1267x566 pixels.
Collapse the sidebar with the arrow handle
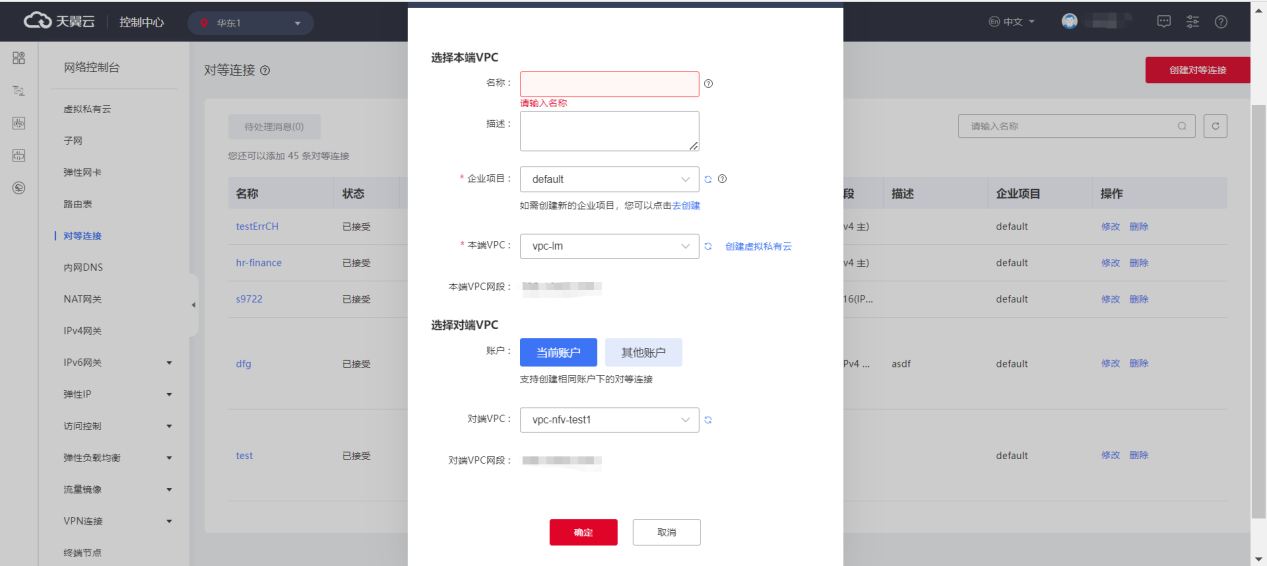coord(194,305)
